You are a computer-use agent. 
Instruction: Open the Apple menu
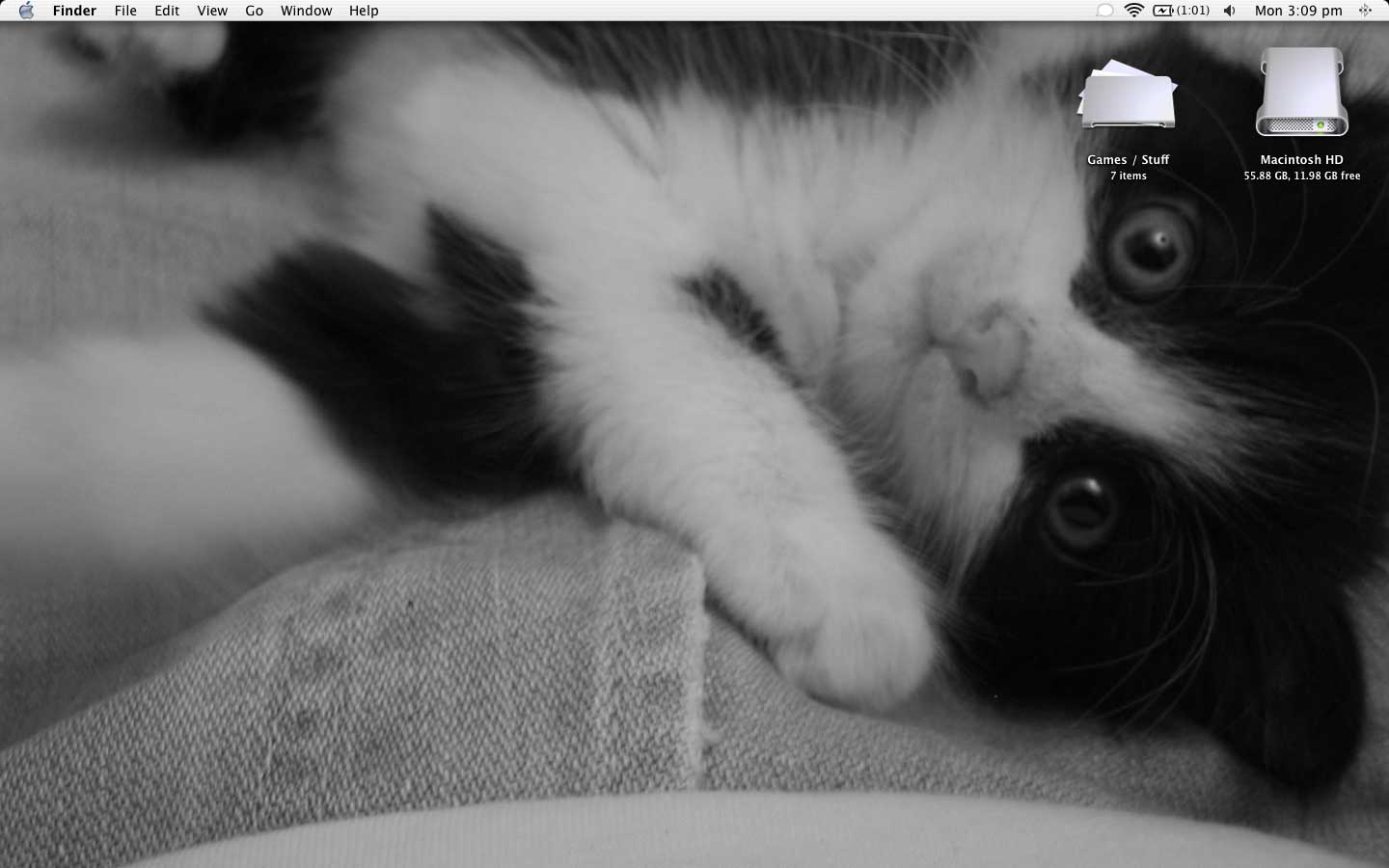26,11
